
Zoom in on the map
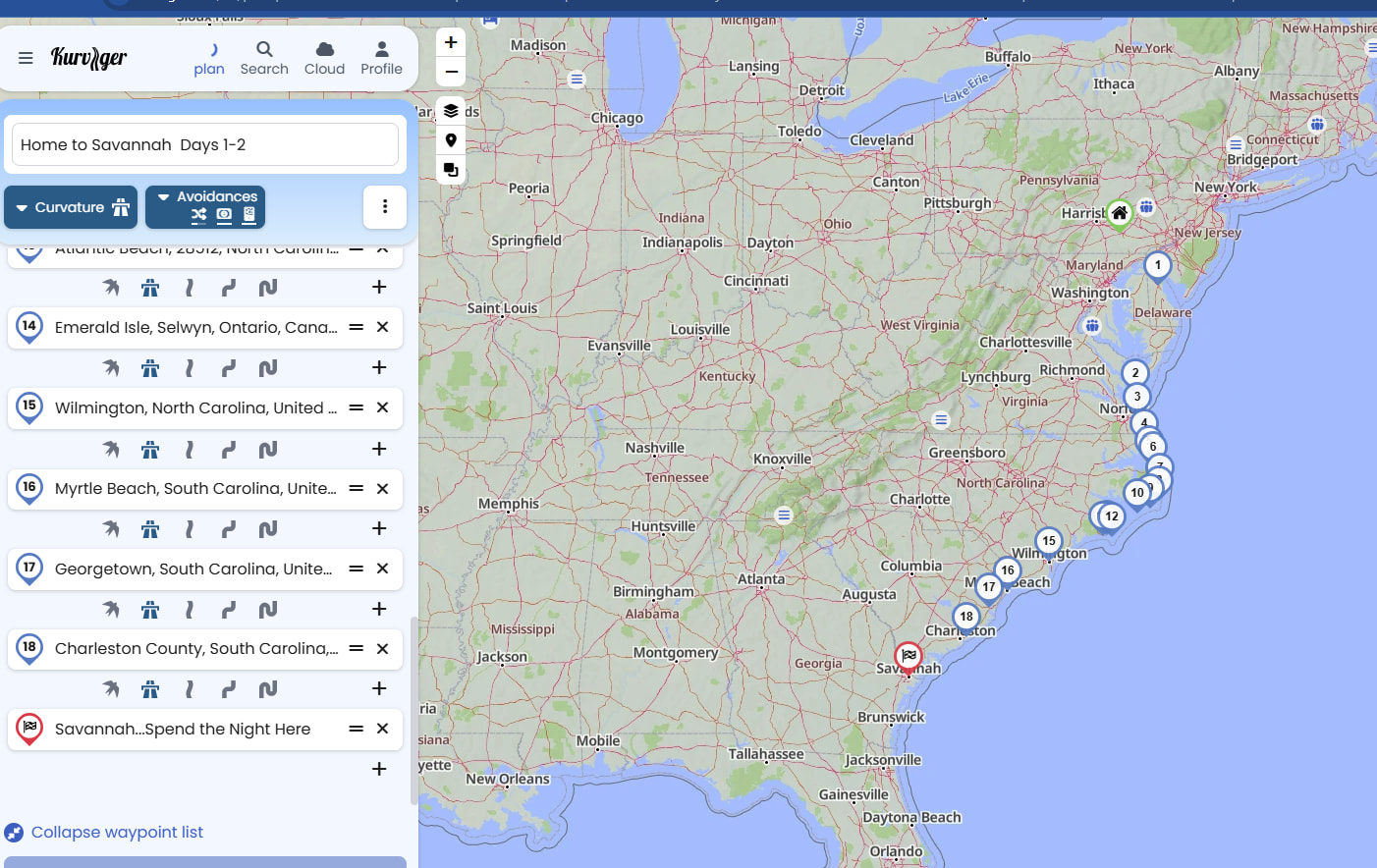pyautogui.click(x=451, y=42)
